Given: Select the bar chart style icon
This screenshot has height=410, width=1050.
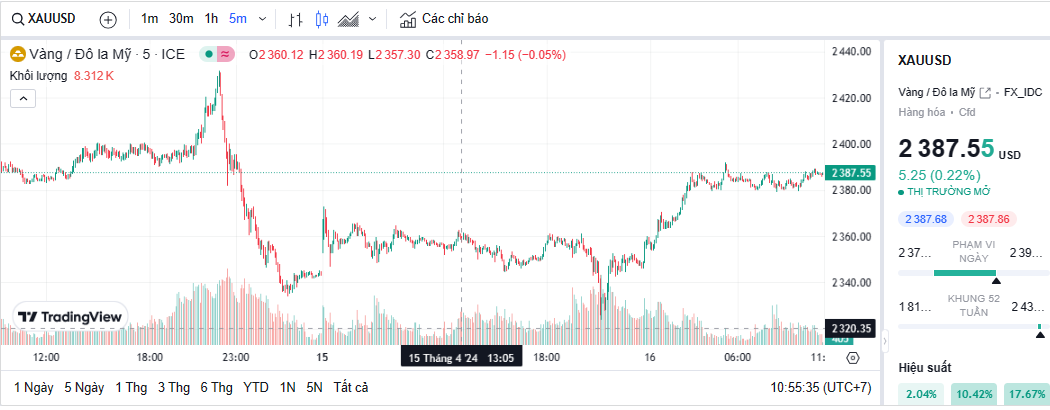Looking at the screenshot, I should point(295,19).
